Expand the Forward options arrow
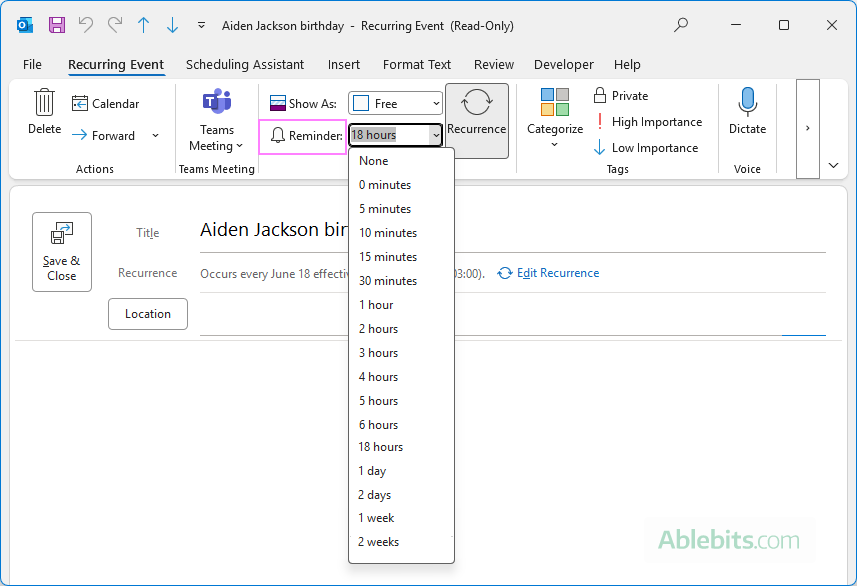 point(156,136)
